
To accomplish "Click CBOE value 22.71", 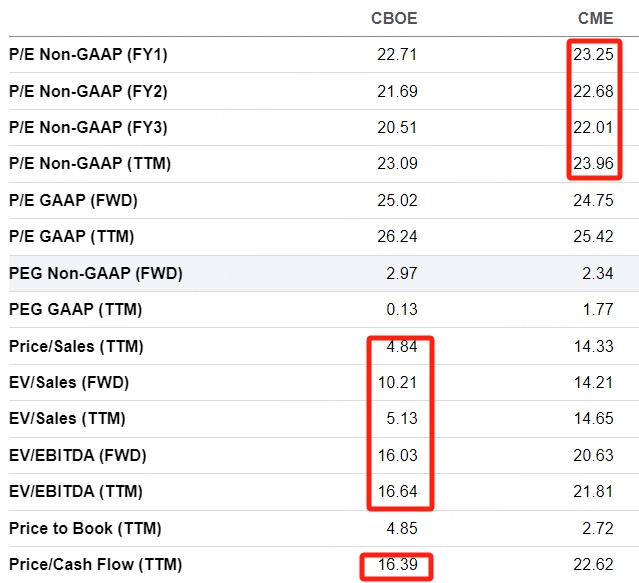I will pyautogui.click(x=397, y=55).
